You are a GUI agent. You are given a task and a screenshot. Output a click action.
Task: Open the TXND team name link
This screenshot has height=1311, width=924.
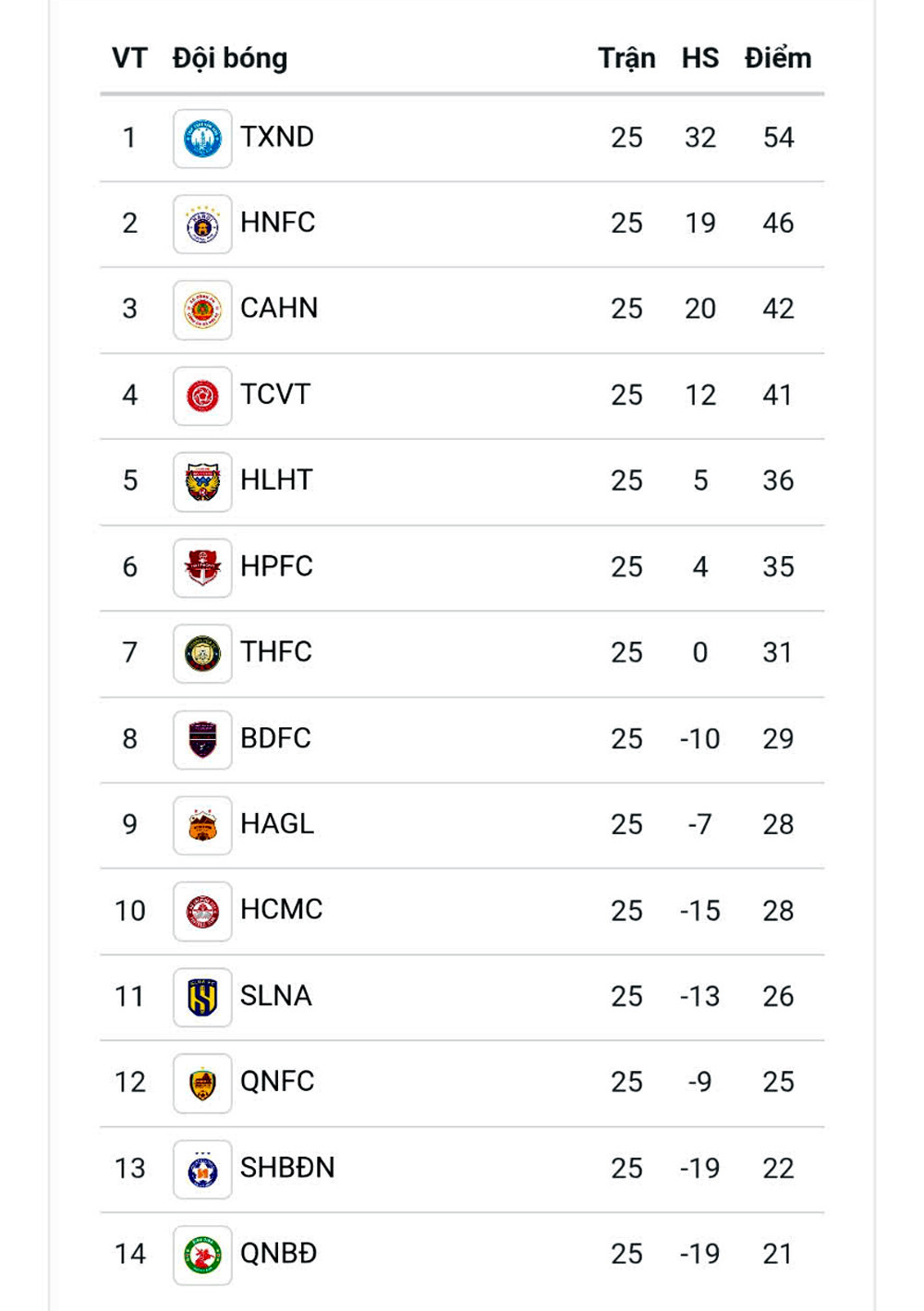coord(277,137)
